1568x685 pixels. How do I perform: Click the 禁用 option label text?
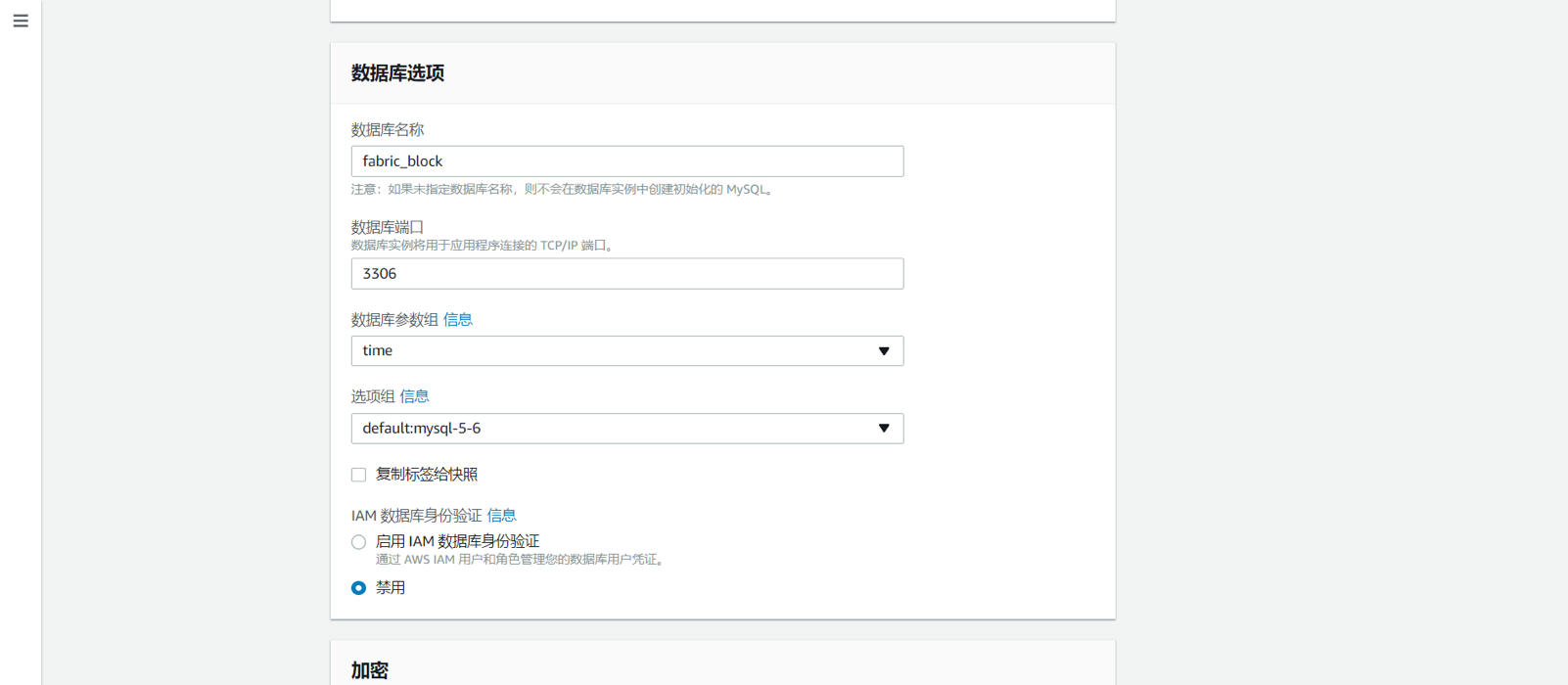pyautogui.click(x=391, y=588)
